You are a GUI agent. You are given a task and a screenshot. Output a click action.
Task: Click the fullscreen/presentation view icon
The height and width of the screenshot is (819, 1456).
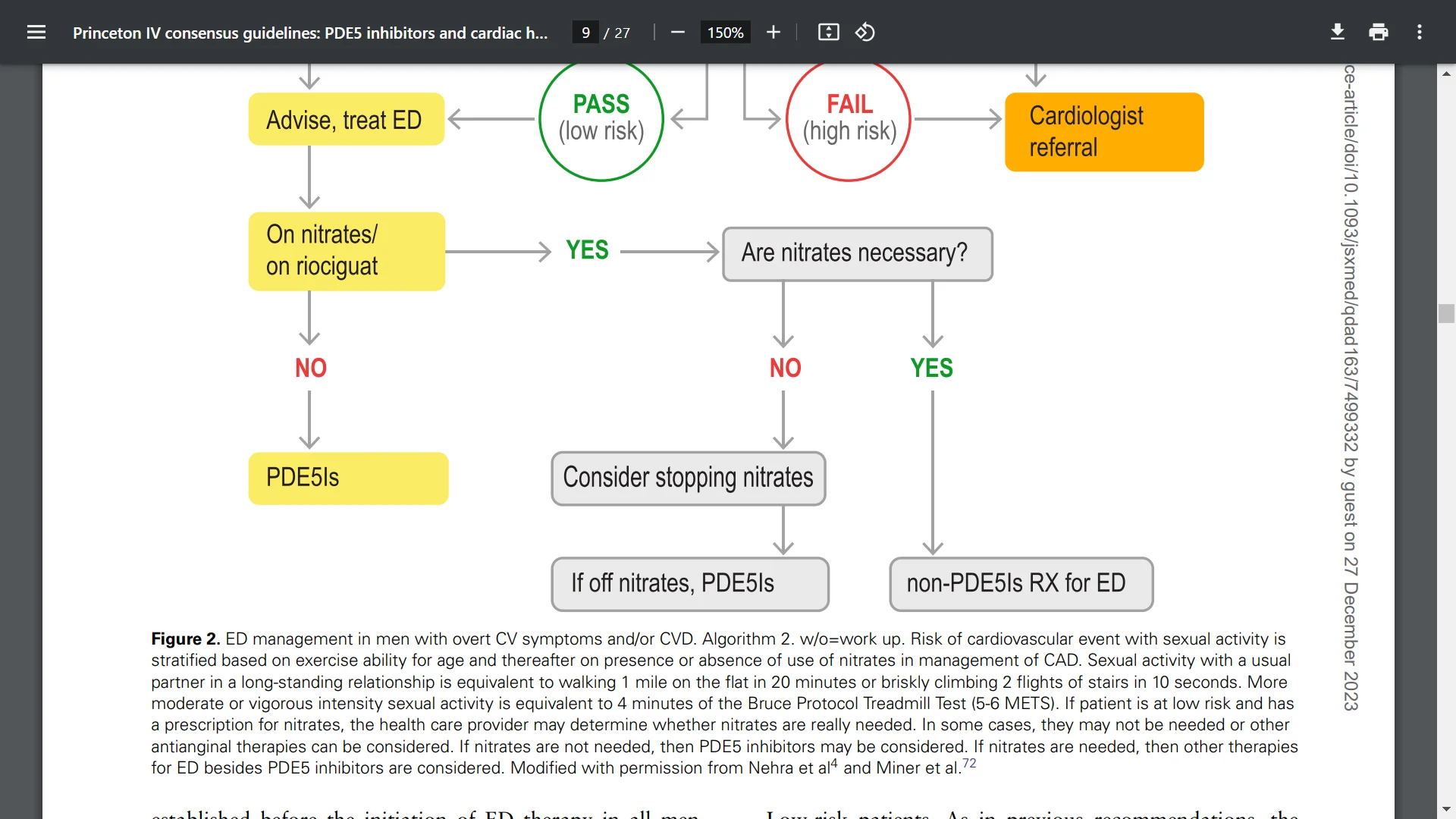pyautogui.click(x=827, y=32)
